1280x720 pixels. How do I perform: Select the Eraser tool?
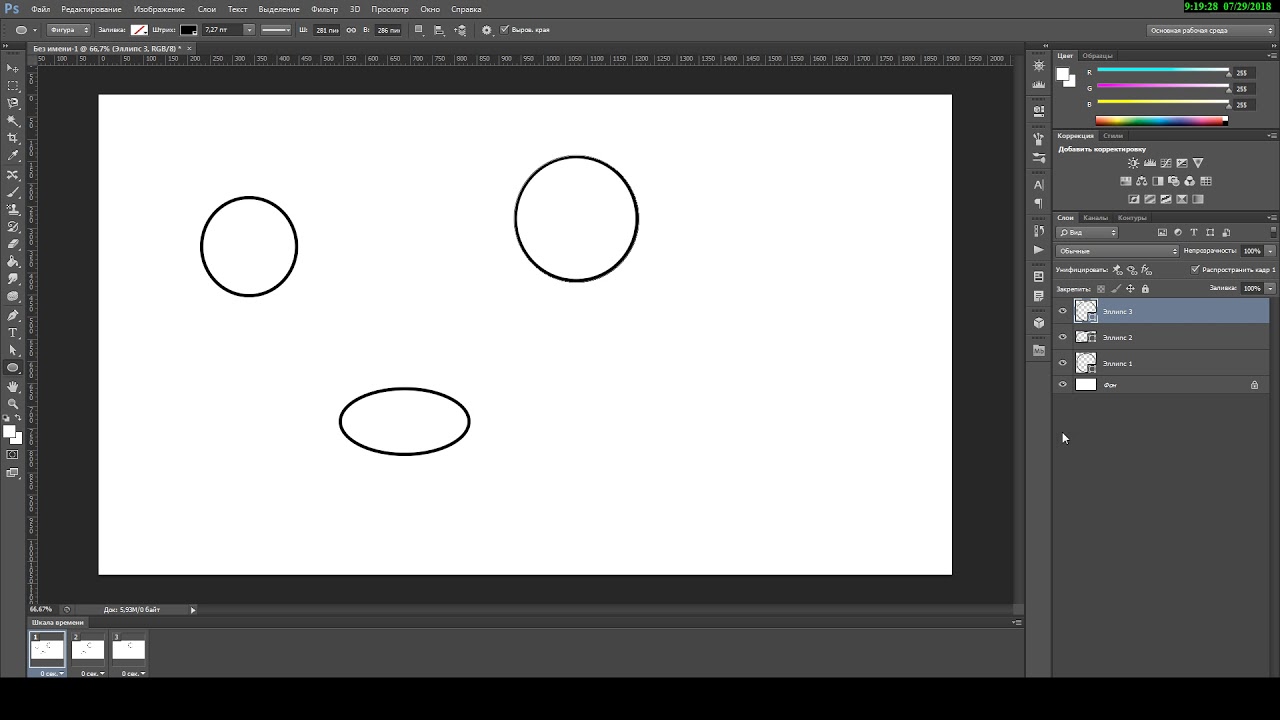point(13,244)
